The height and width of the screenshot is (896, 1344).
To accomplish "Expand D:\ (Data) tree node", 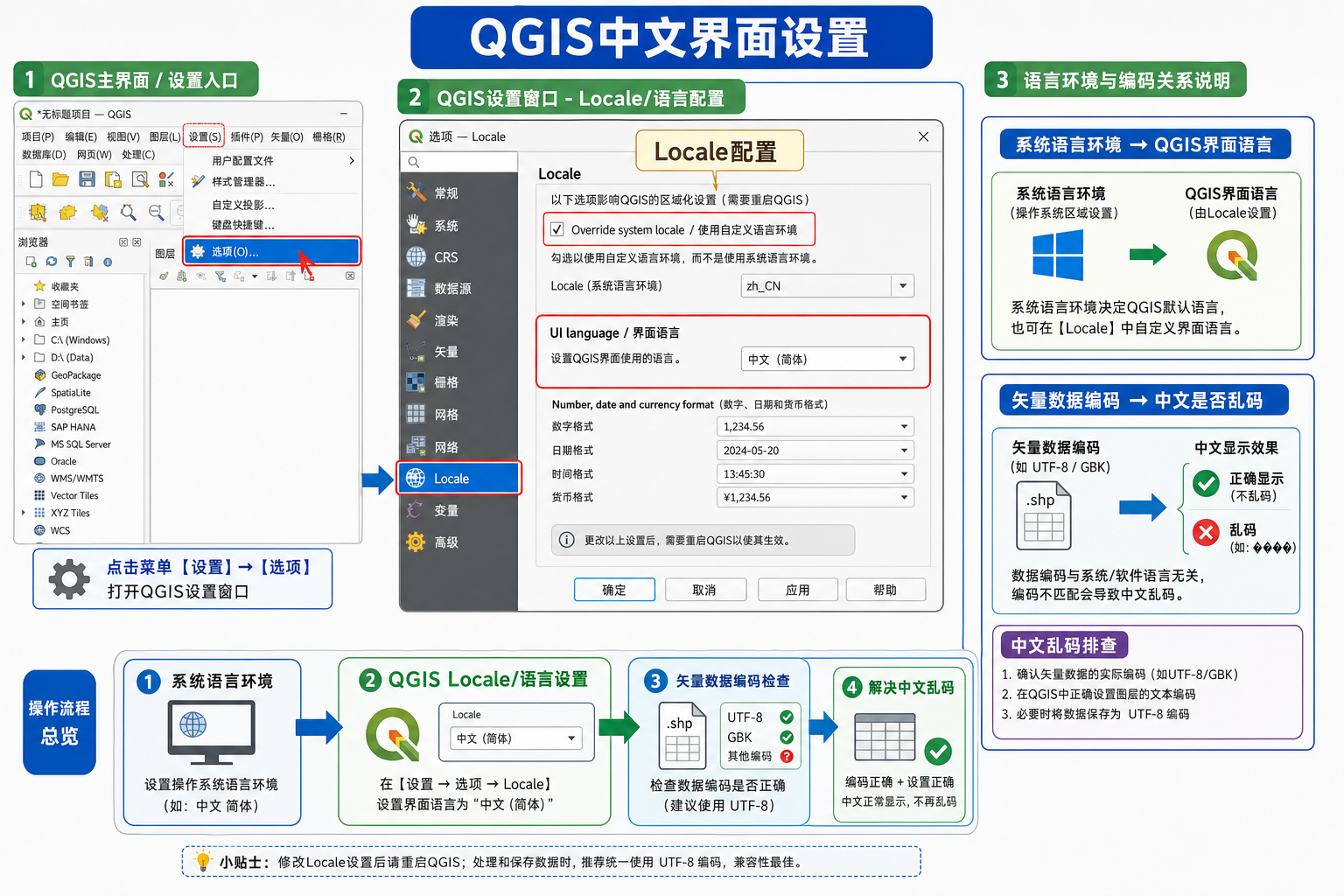I will coord(24,357).
